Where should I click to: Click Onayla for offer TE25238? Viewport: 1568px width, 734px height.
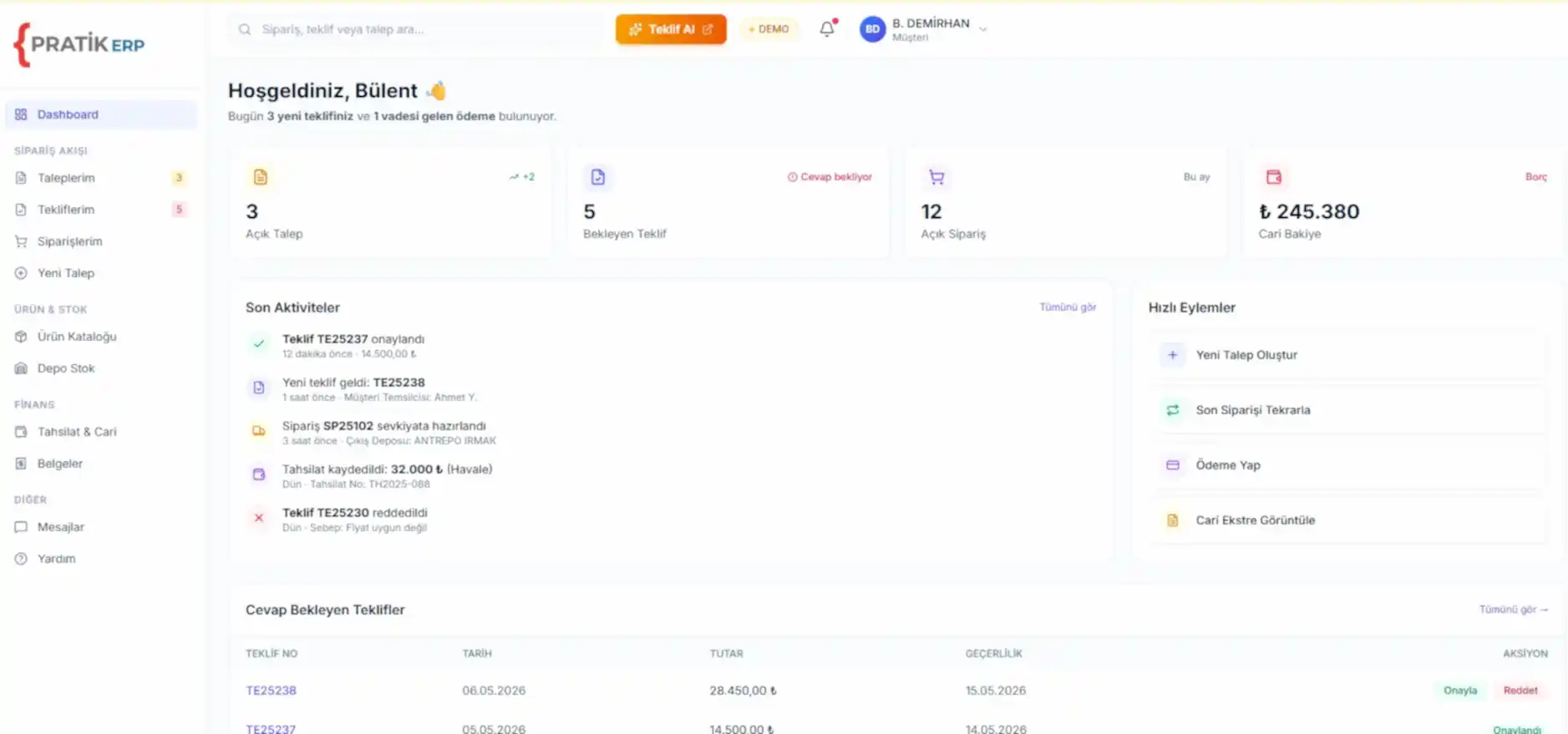[x=1460, y=691]
